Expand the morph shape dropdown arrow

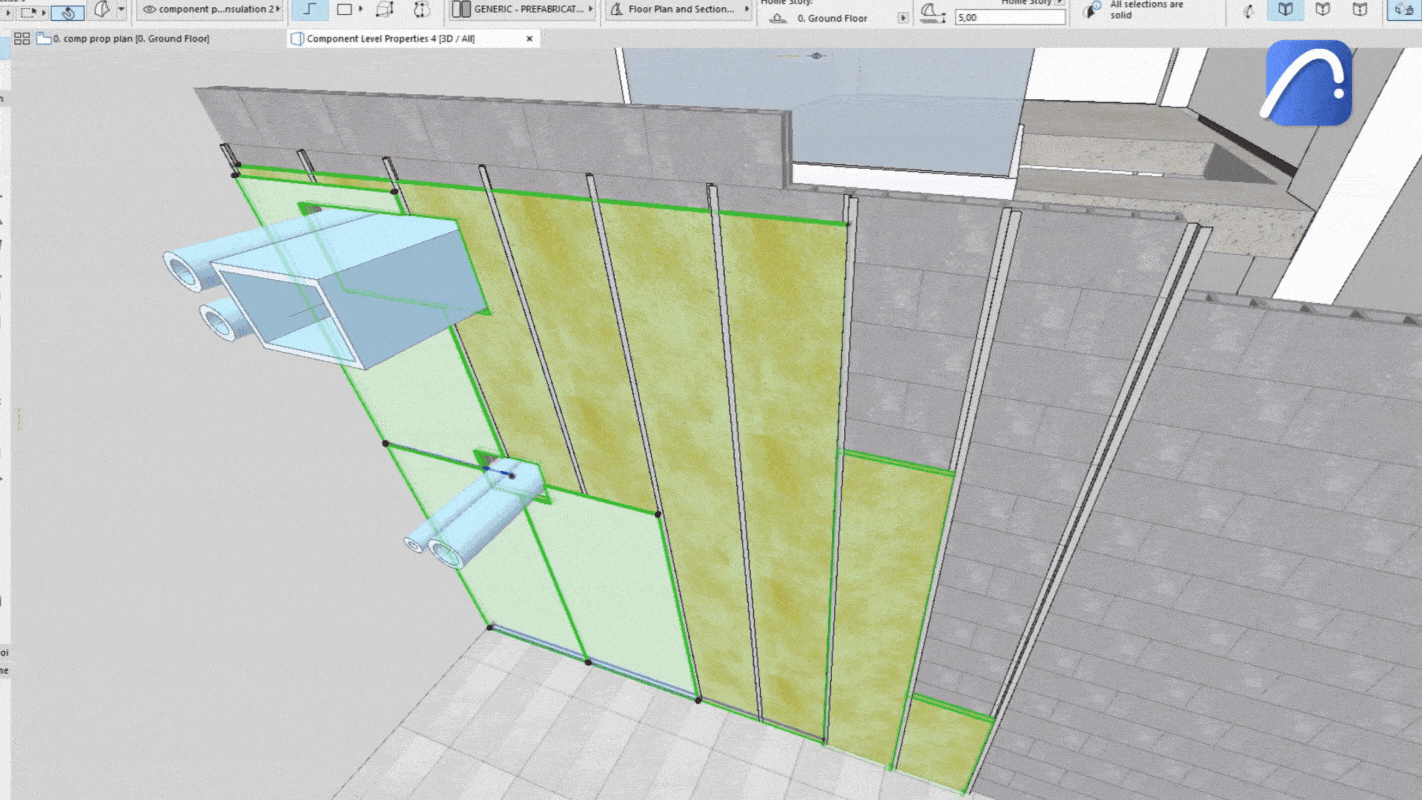pyautogui.click(x=121, y=10)
